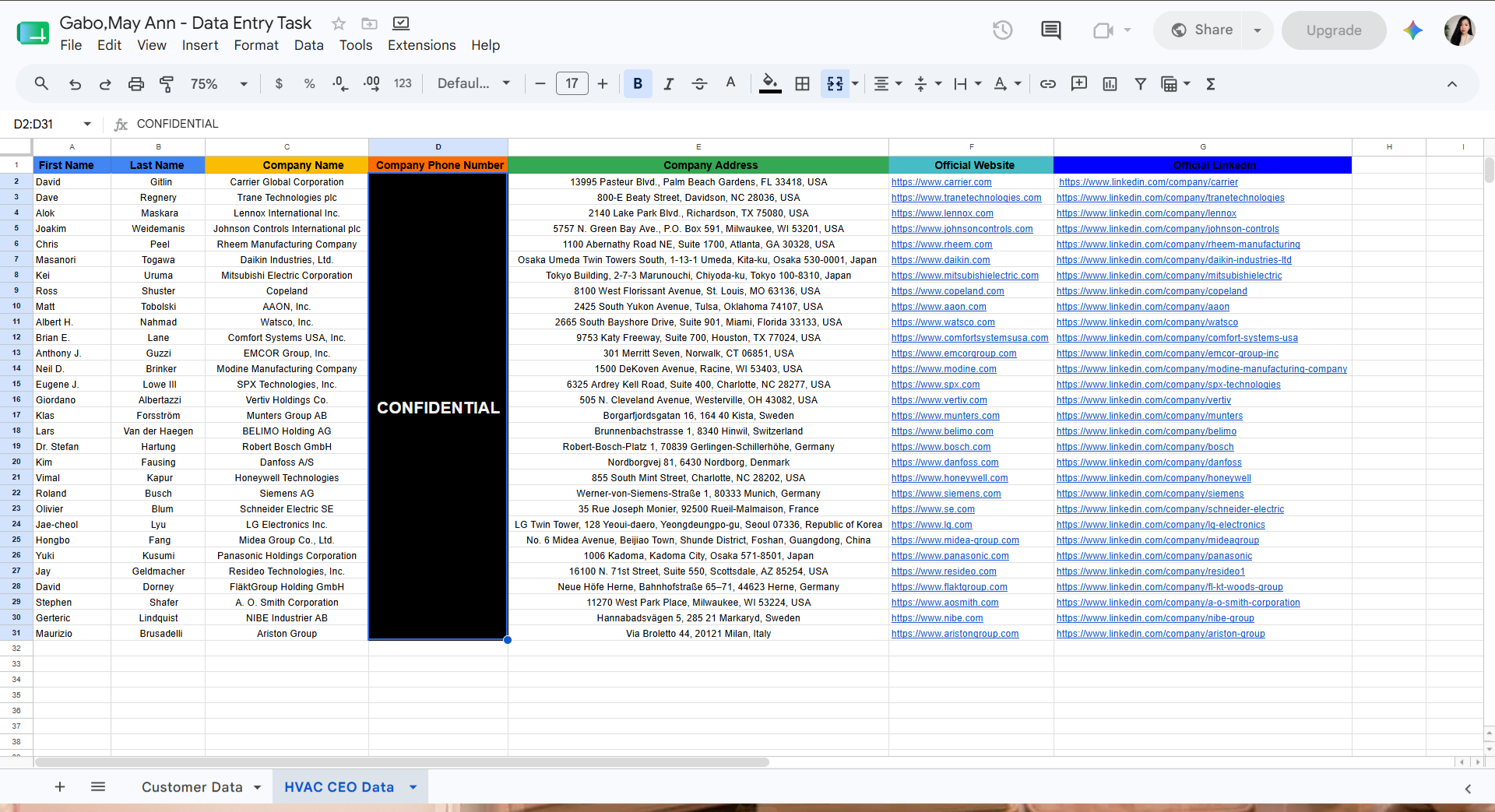Toggle the filter on selection
This screenshot has width=1495, height=812.
point(1141,84)
